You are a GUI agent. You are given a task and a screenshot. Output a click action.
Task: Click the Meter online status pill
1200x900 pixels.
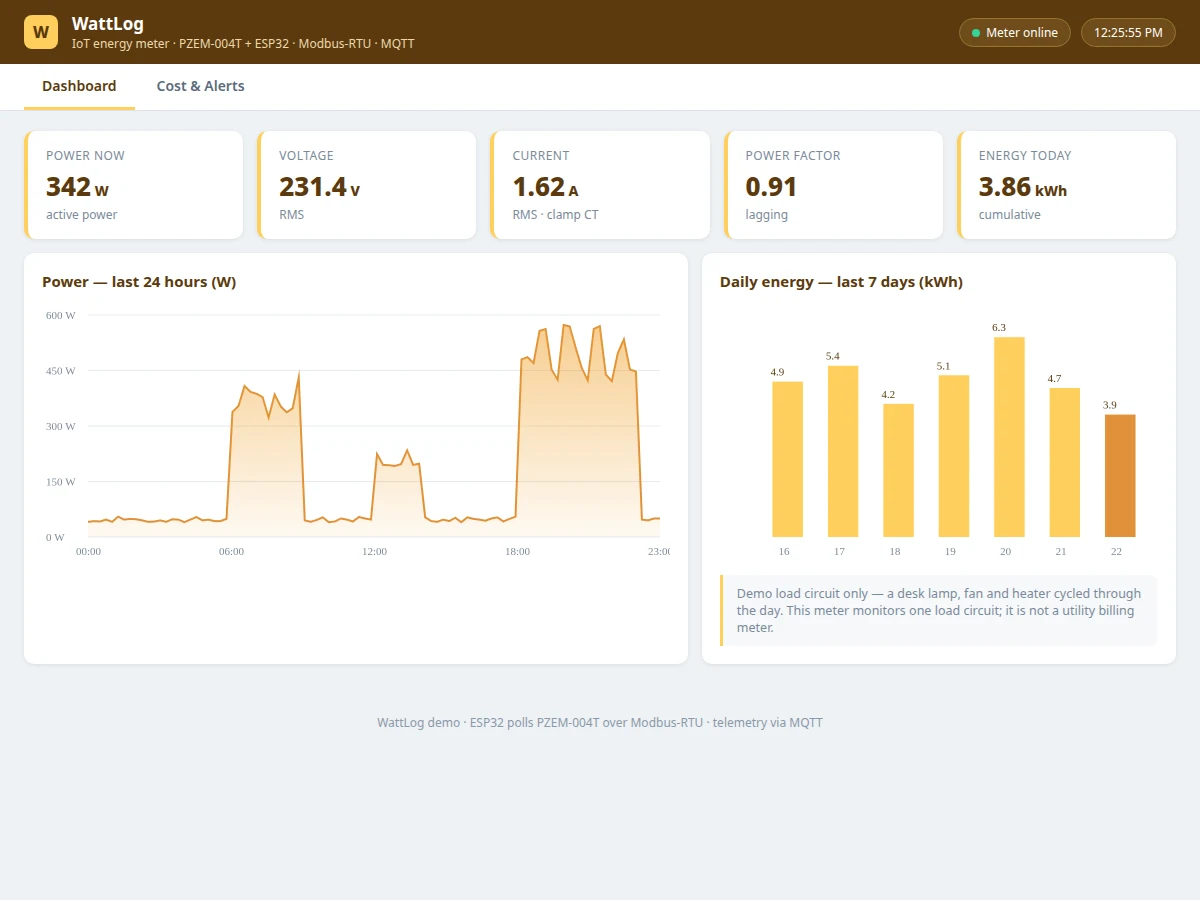[1015, 33]
